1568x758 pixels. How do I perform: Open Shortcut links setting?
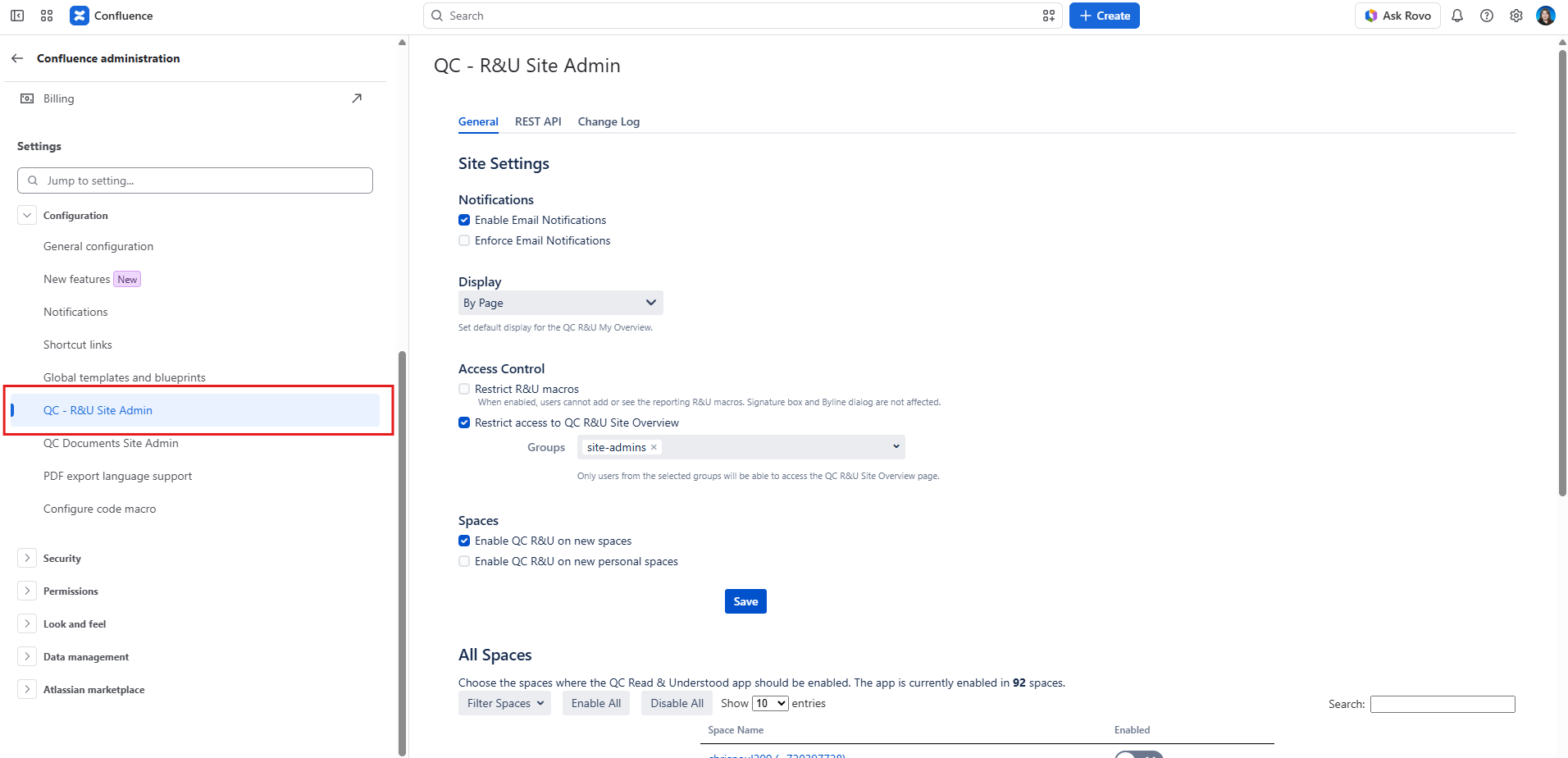(78, 345)
